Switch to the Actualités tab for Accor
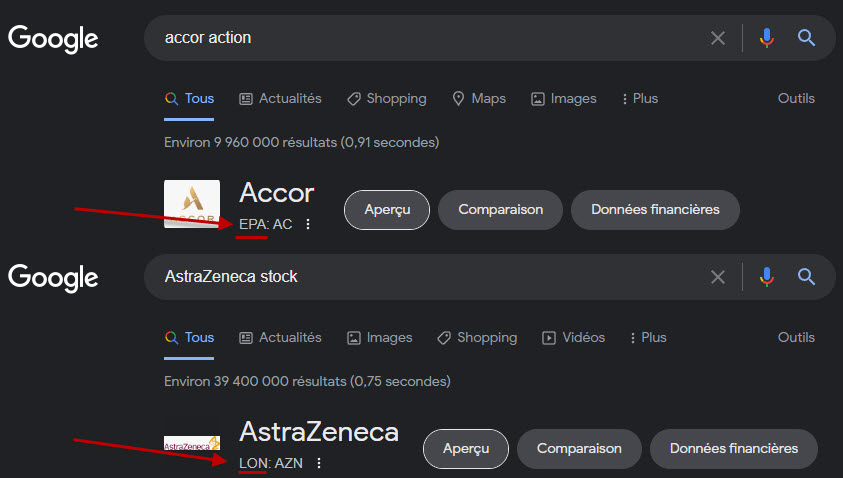The height and width of the screenshot is (478, 843). click(x=280, y=98)
